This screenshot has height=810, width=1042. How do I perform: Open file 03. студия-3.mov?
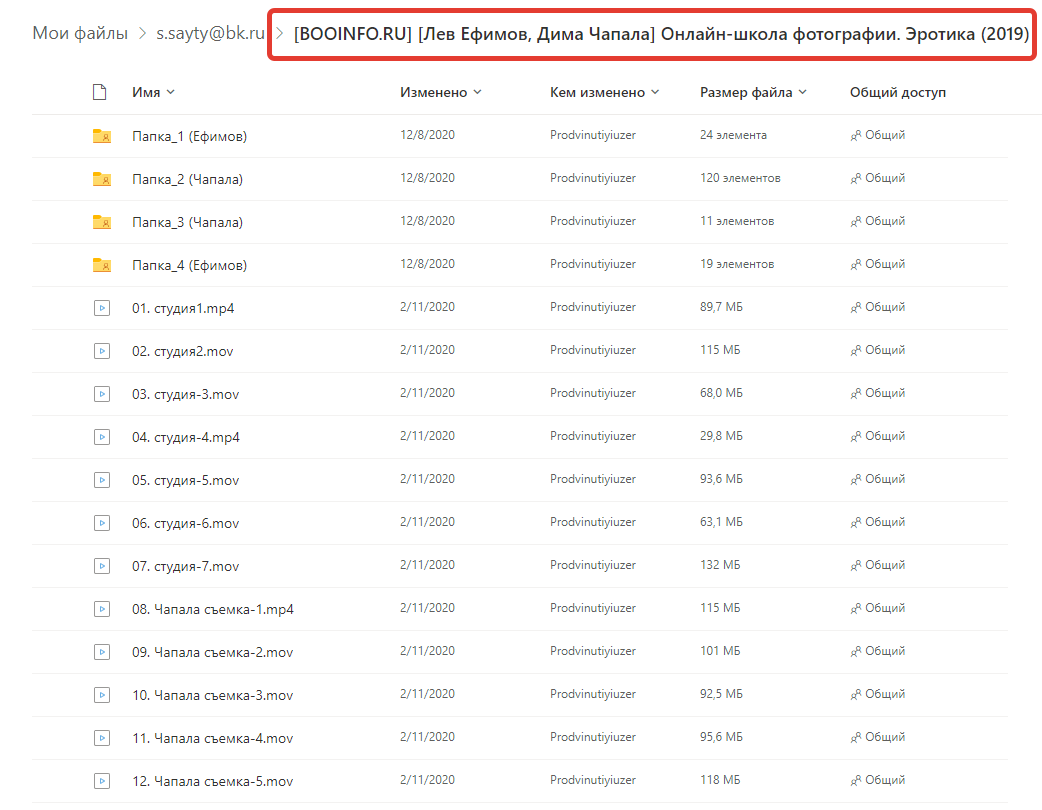tap(185, 395)
